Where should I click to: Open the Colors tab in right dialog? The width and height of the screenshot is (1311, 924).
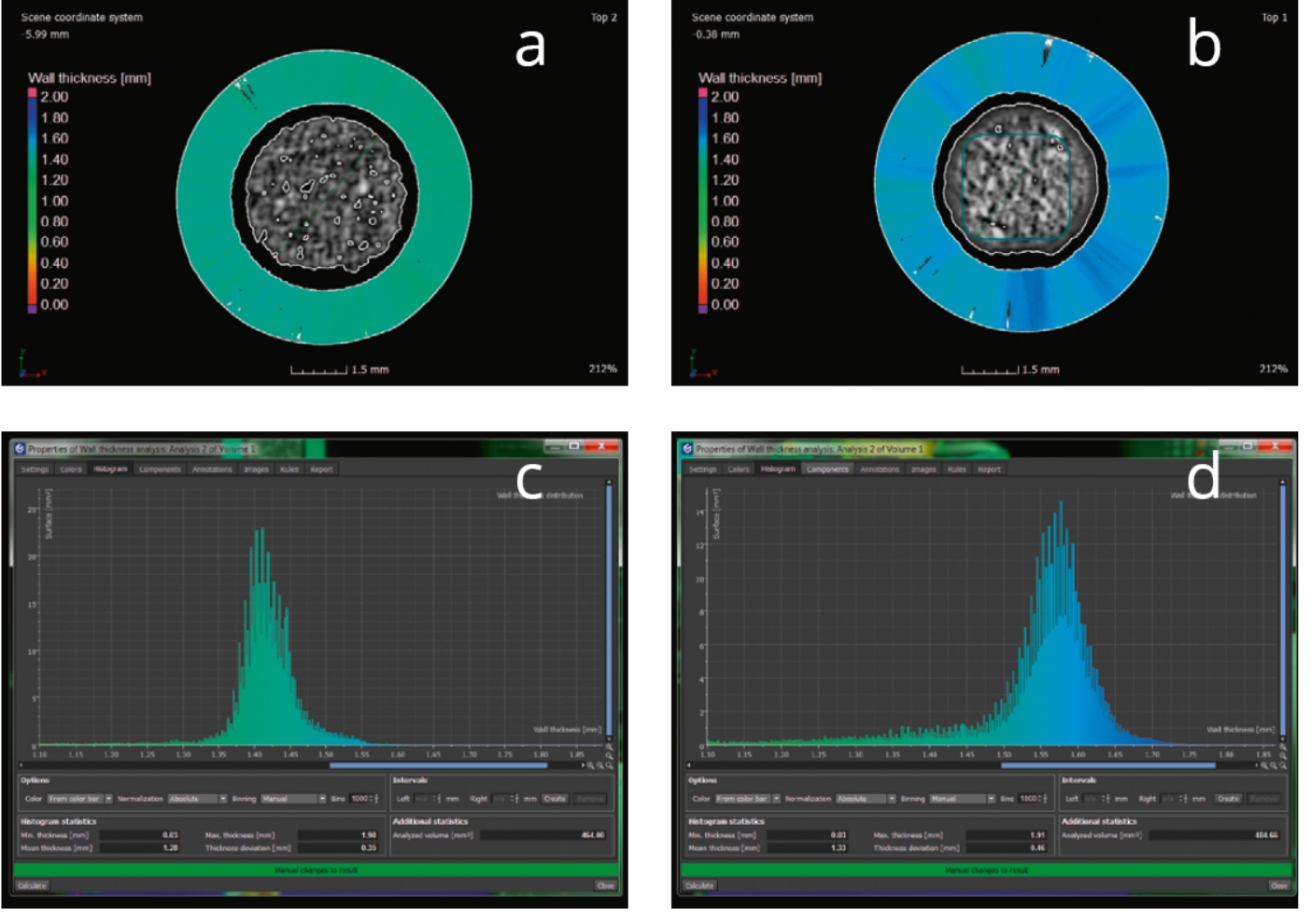(x=739, y=469)
